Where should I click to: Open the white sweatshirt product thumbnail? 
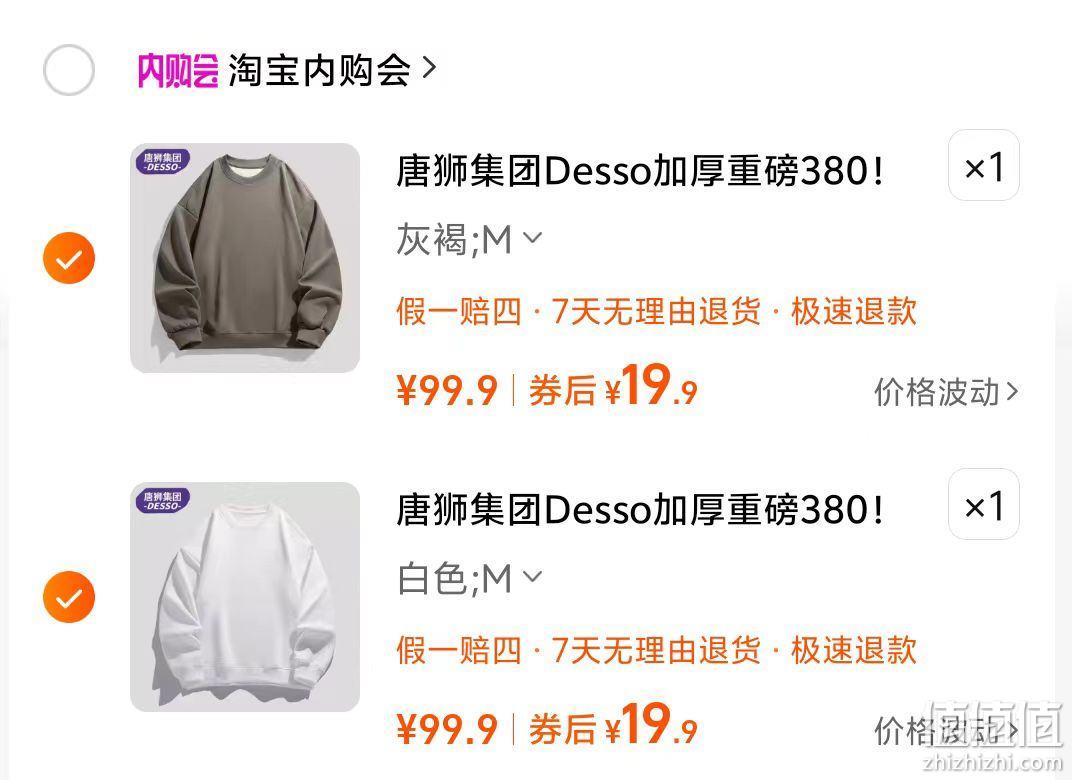point(245,597)
